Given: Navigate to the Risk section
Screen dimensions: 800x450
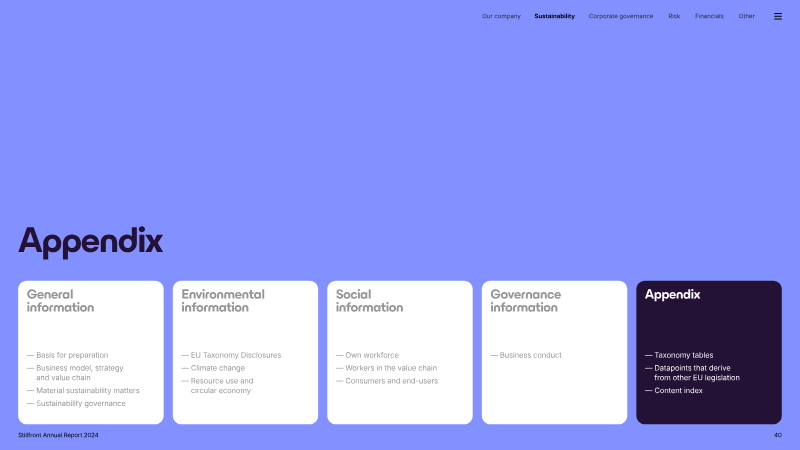Looking at the screenshot, I should tap(674, 16).
